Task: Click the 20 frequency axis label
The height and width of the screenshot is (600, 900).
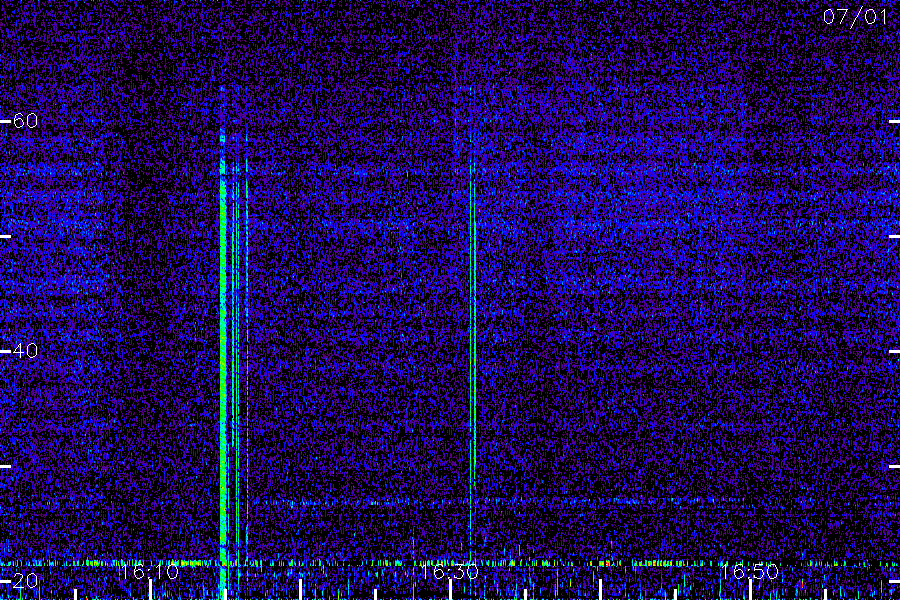Action: pyautogui.click(x=25, y=580)
